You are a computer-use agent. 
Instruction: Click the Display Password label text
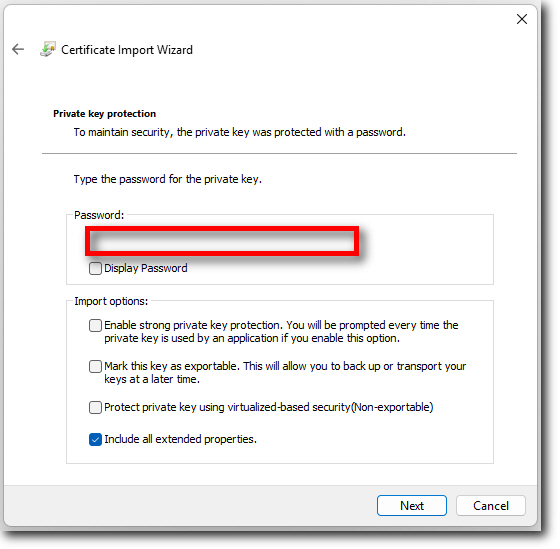tap(146, 268)
